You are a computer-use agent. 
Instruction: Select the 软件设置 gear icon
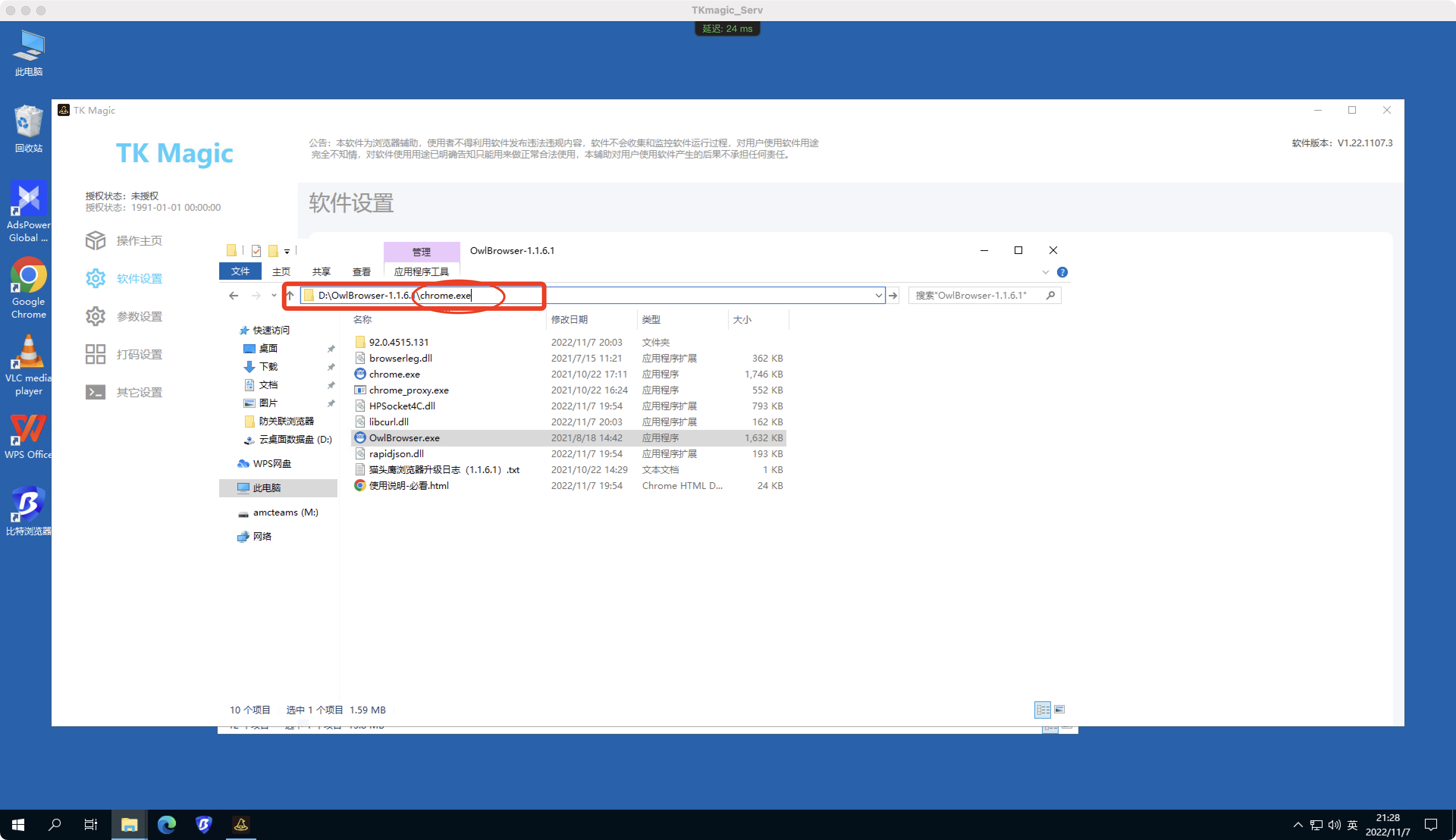[95, 278]
